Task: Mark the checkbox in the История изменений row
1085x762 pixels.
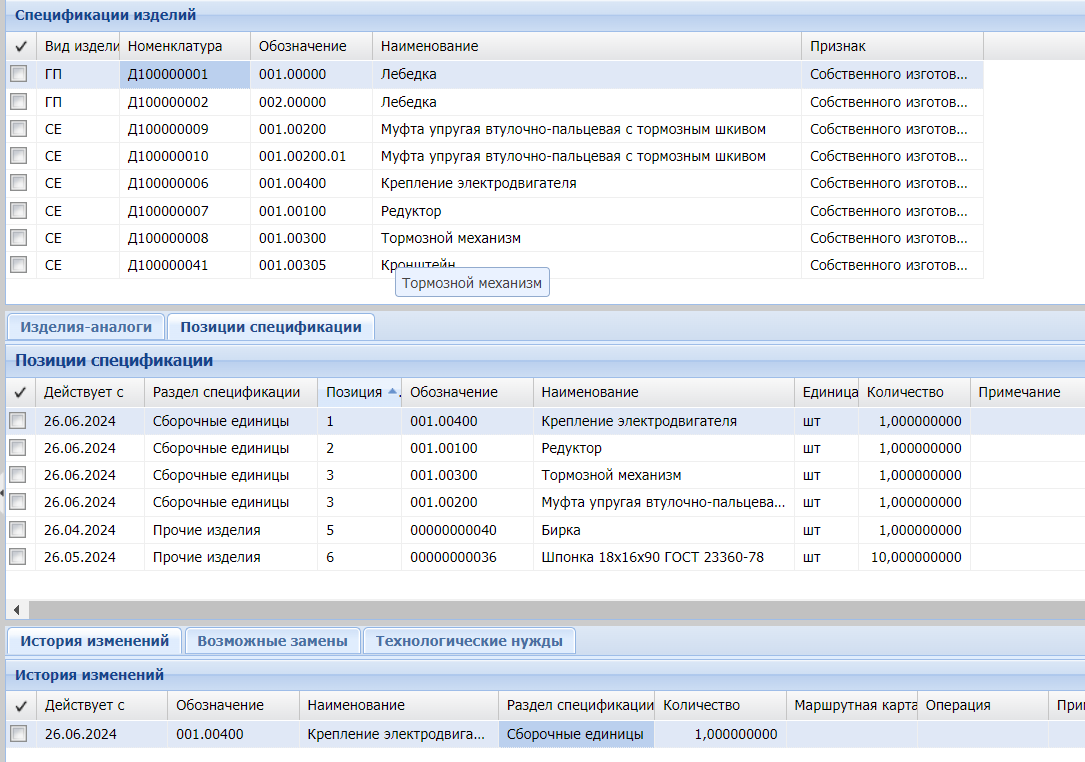Action: pyautogui.click(x=19, y=734)
